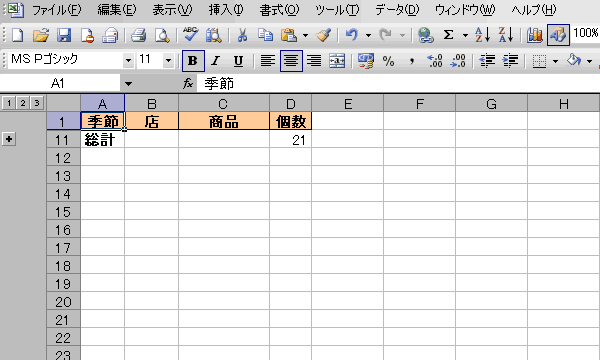This screenshot has width=600, height=360.
Task: Insert hyperlink with the globe icon
Action: coord(425,35)
